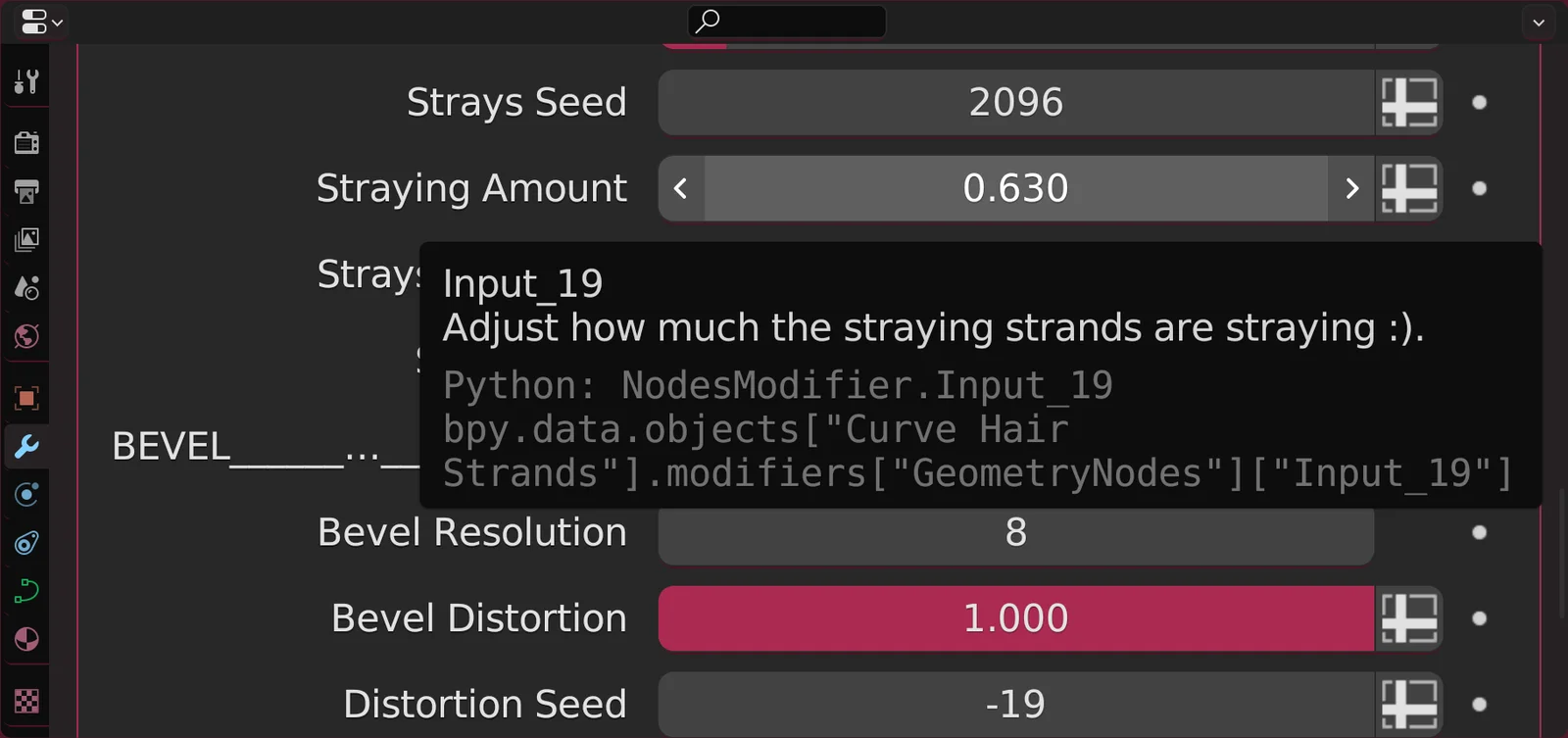Click the Tool Properties wrench-and-screwdriver tab
The height and width of the screenshot is (738, 1568).
point(26,81)
